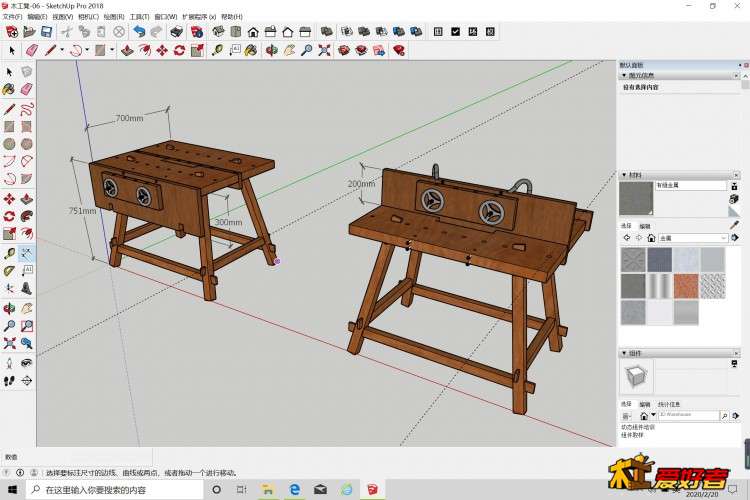Screen dimensions: 750x500
Task: Open the Arc tool dropdown arrow
Action: pyautogui.click(x=87, y=50)
